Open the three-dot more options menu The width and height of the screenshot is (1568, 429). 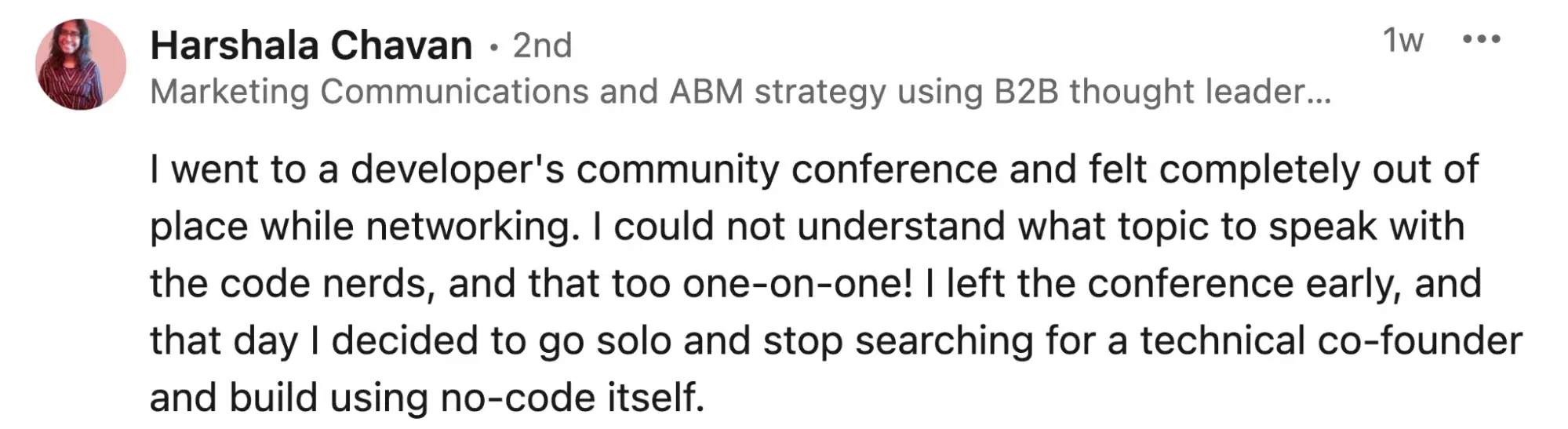click(1481, 39)
